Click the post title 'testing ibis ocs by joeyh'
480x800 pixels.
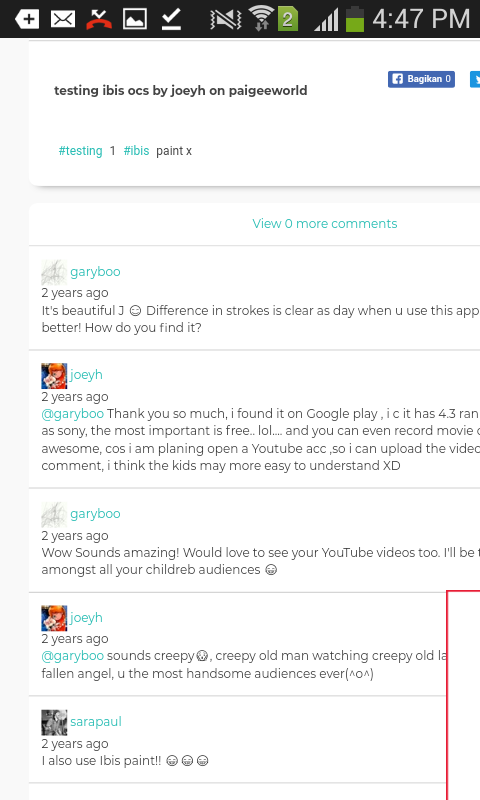tap(181, 90)
